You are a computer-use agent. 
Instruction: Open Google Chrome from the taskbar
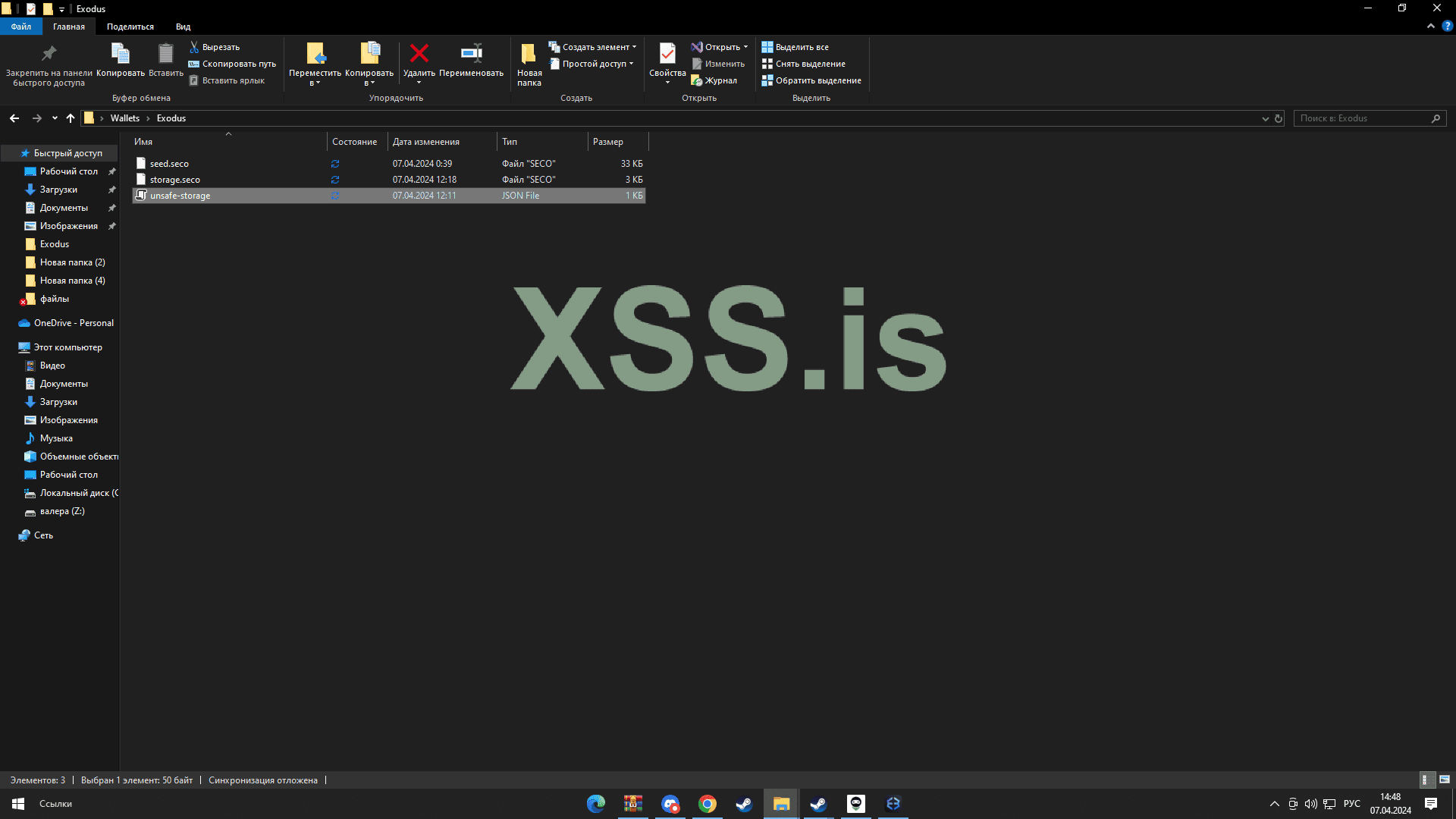point(707,804)
